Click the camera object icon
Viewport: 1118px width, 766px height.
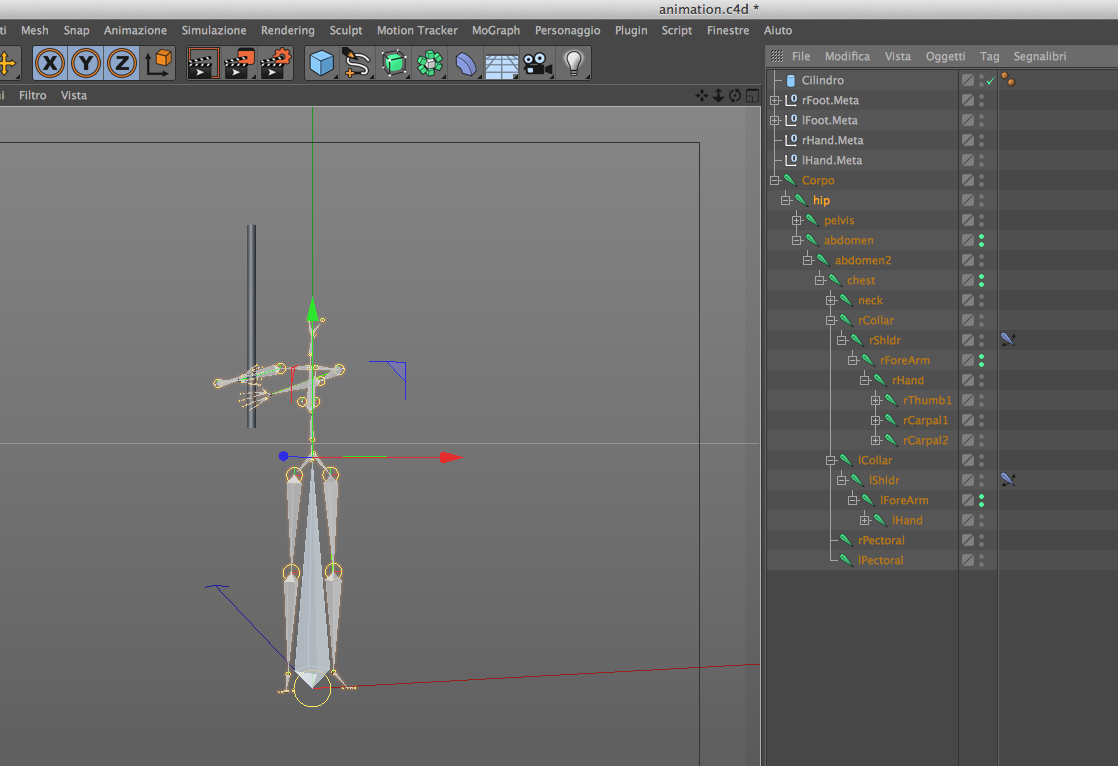[537, 64]
